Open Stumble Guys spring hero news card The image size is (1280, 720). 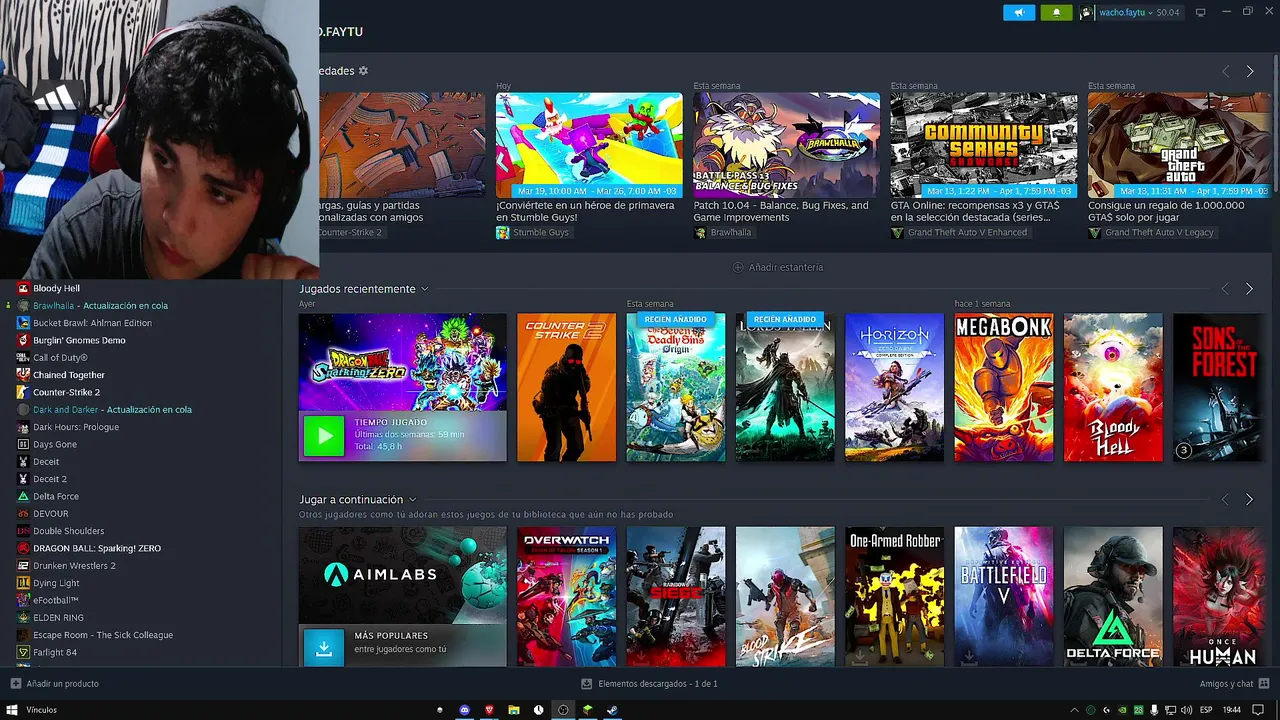(589, 145)
